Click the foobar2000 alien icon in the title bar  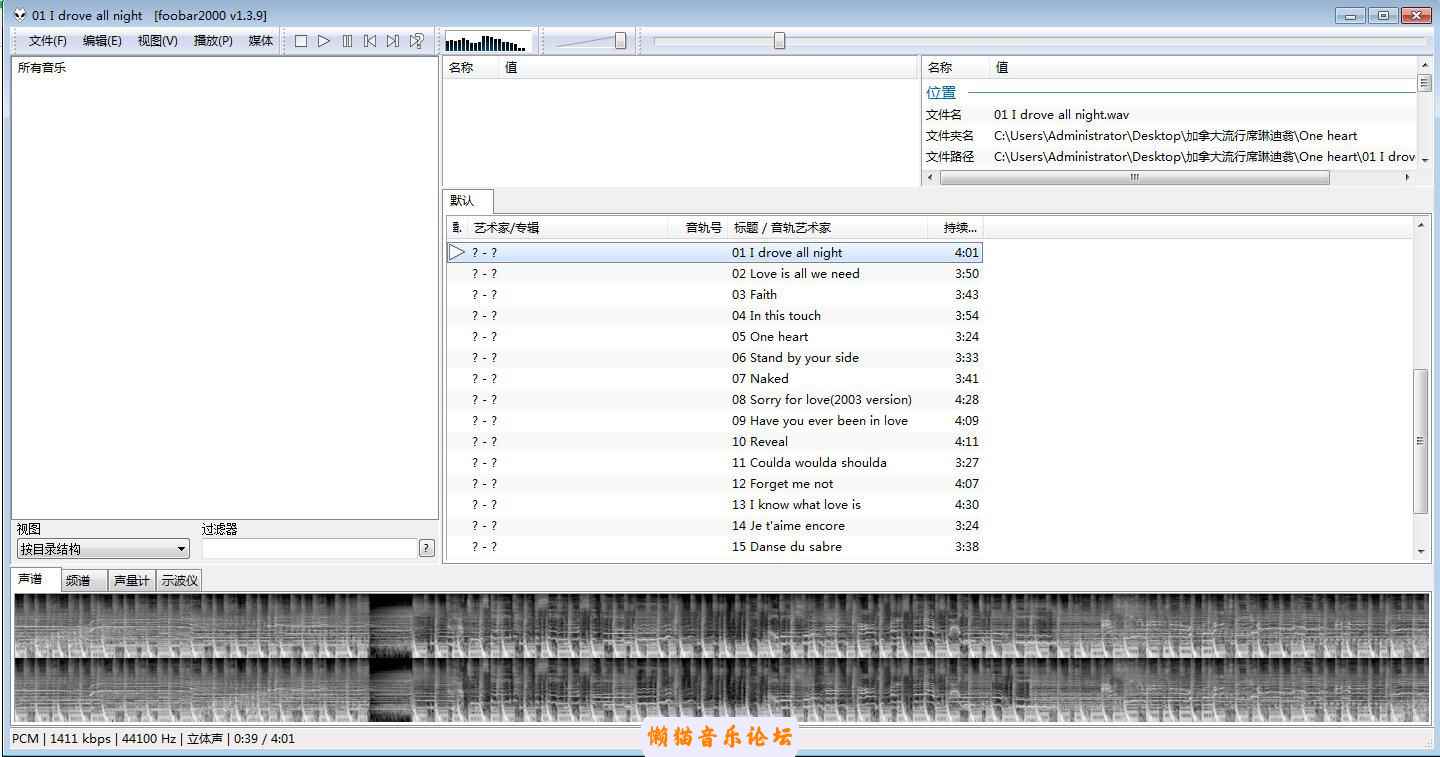coord(20,15)
